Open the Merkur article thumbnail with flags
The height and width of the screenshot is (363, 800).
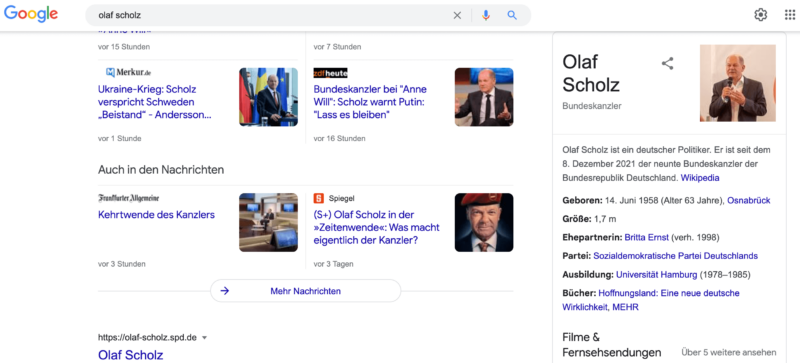tap(268, 97)
